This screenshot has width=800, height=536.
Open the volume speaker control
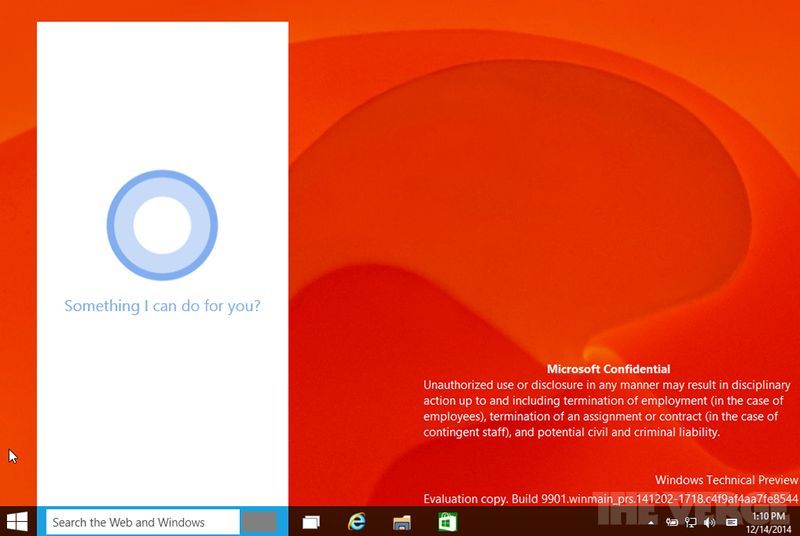709,522
